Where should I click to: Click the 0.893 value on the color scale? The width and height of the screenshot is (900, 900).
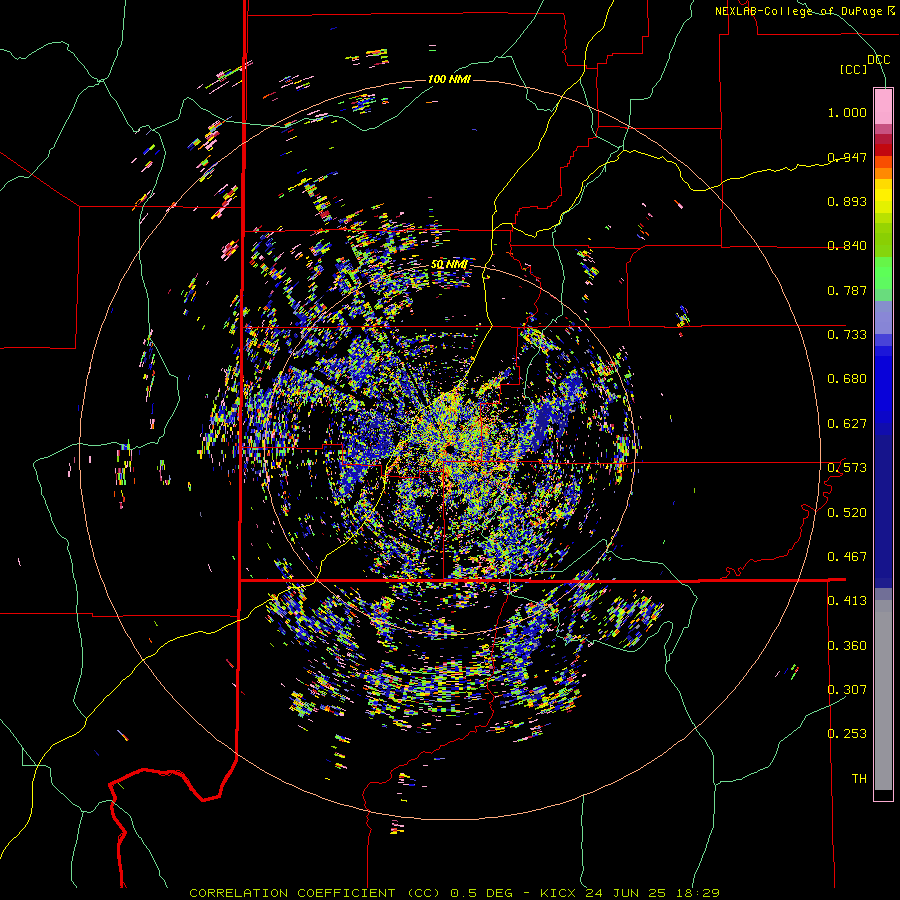pyautogui.click(x=847, y=201)
